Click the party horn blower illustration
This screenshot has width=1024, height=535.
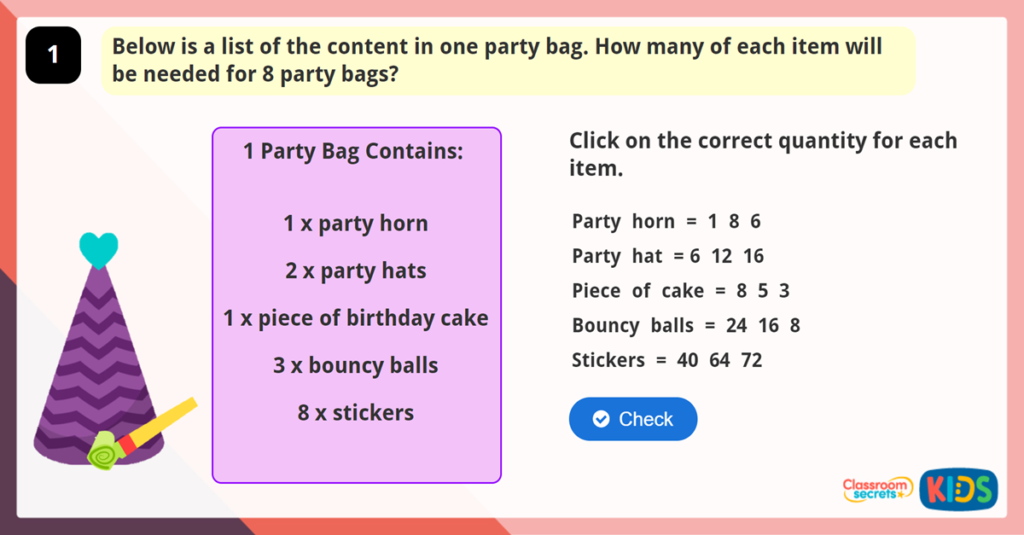[140, 434]
